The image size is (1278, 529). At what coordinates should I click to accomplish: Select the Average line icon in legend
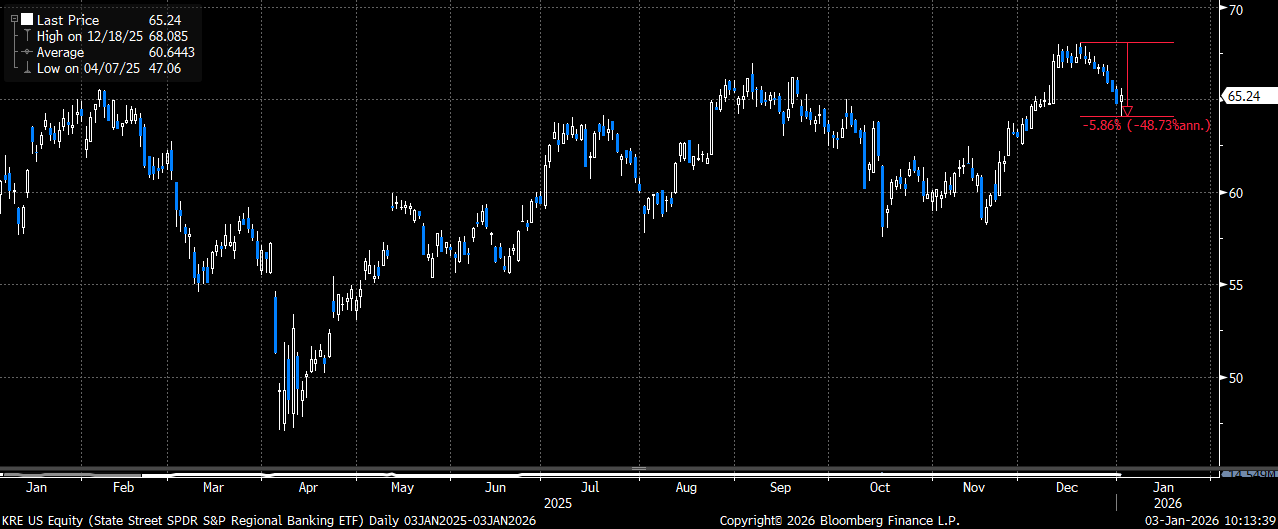click(27, 52)
